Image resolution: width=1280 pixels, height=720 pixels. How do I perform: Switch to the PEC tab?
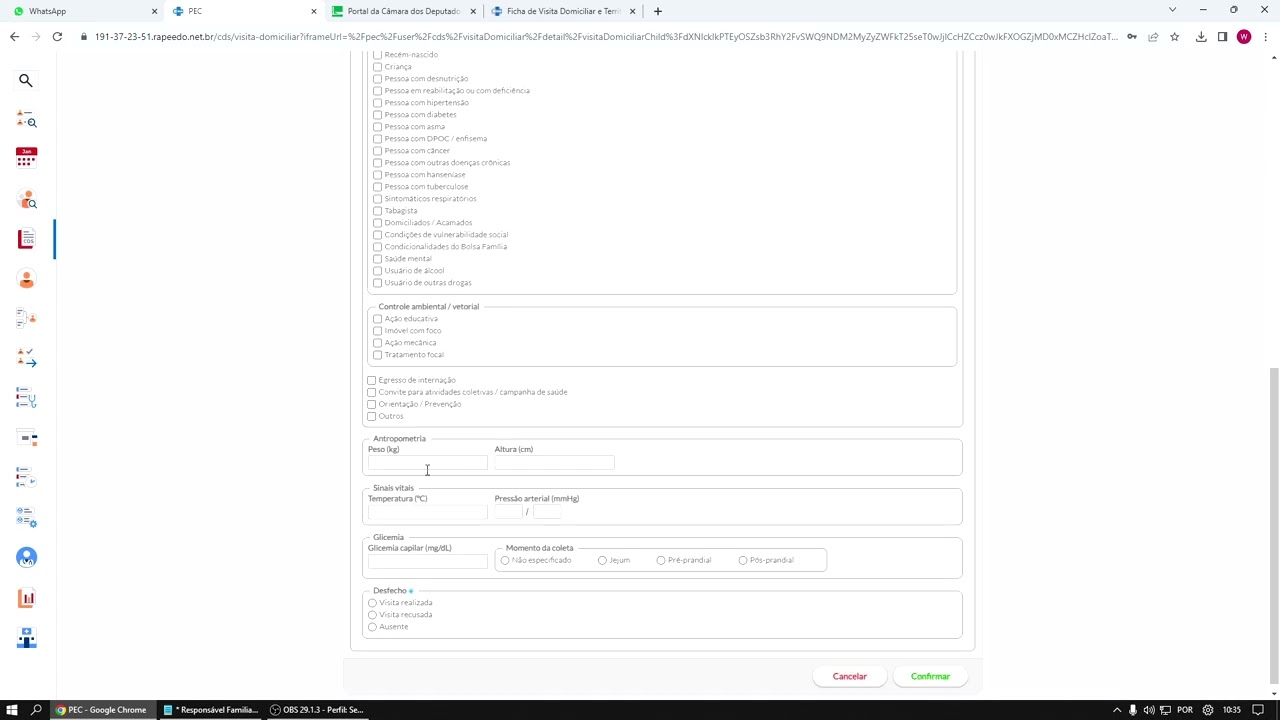click(244, 11)
